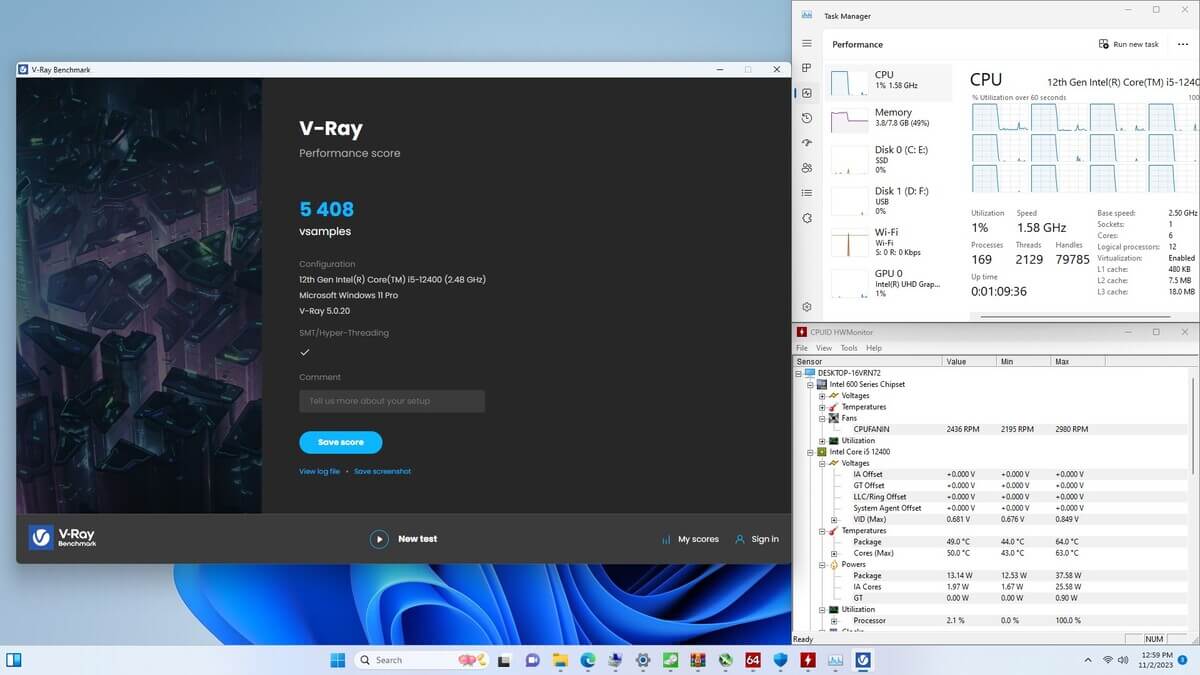The width and height of the screenshot is (1200, 675).
Task: Click Run new task in Task Manager
Action: (x=1129, y=44)
